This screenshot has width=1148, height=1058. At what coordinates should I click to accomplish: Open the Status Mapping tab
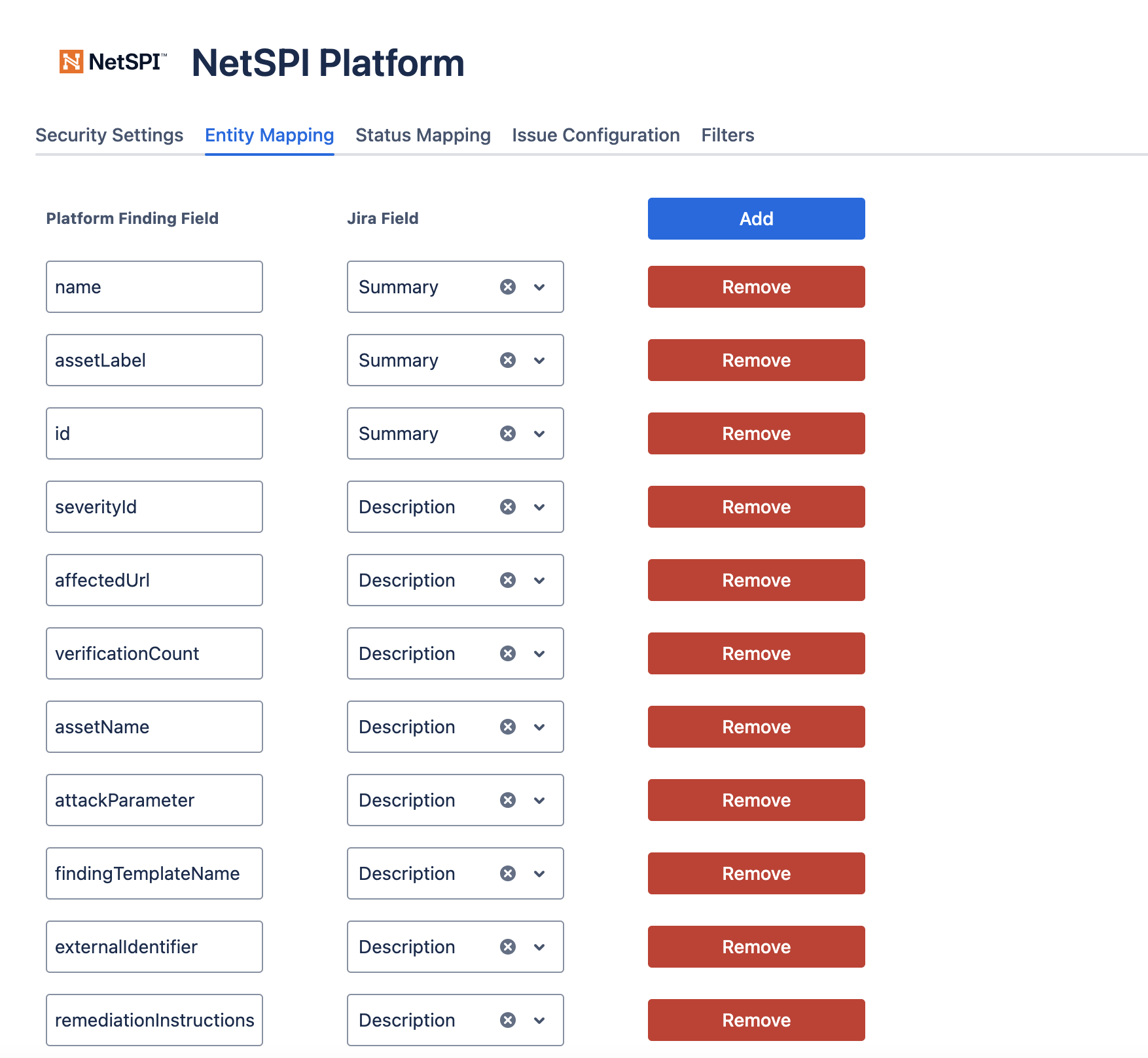[423, 135]
